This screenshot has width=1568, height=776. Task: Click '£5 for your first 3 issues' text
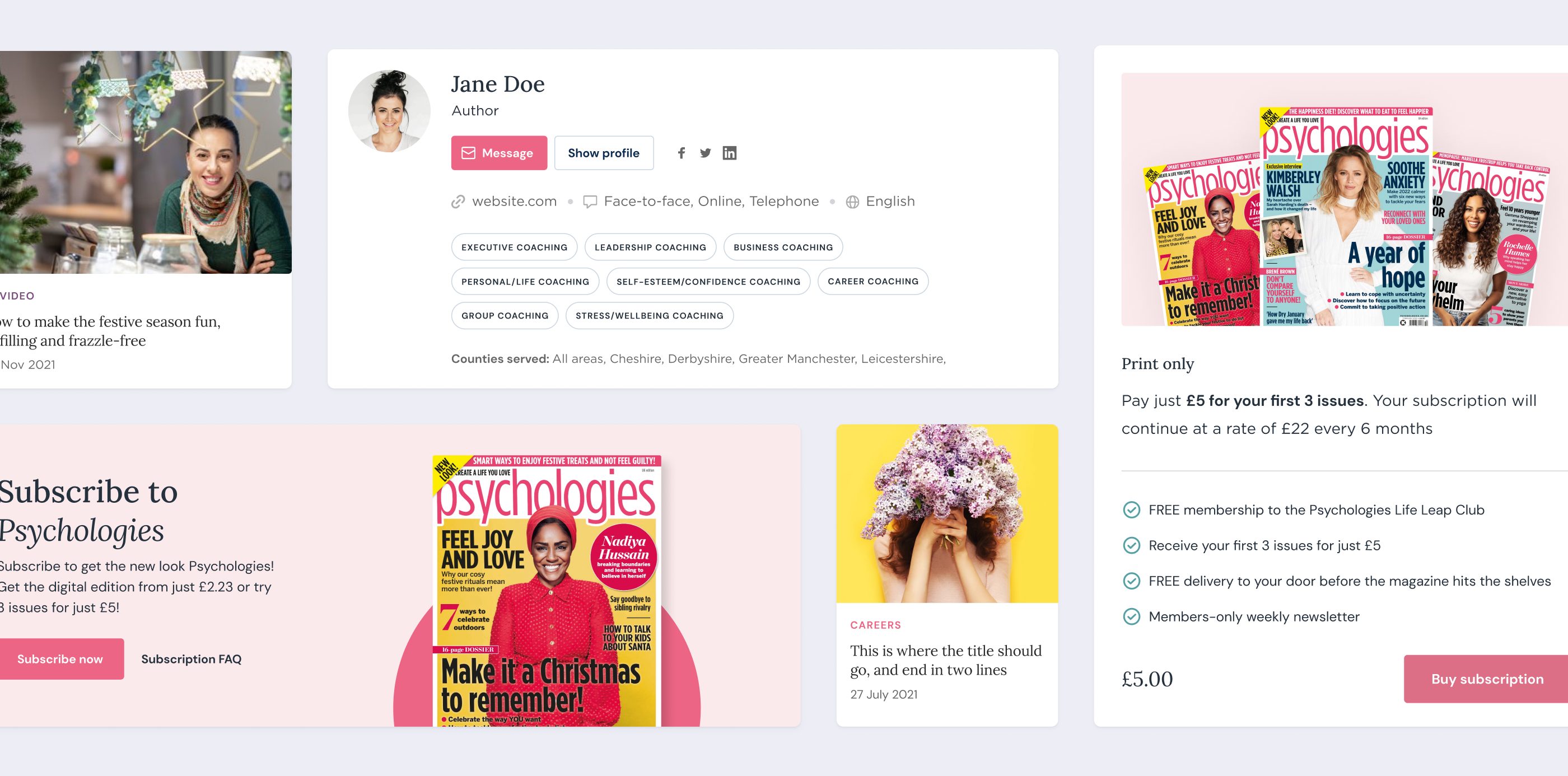[1275, 400]
